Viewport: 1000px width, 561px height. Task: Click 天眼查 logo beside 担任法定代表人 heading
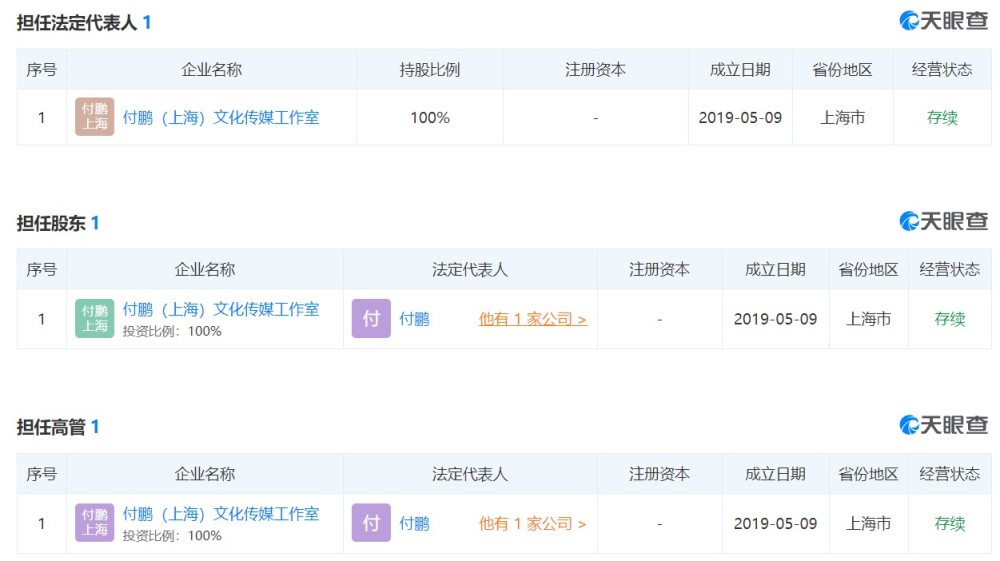tap(943, 21)
